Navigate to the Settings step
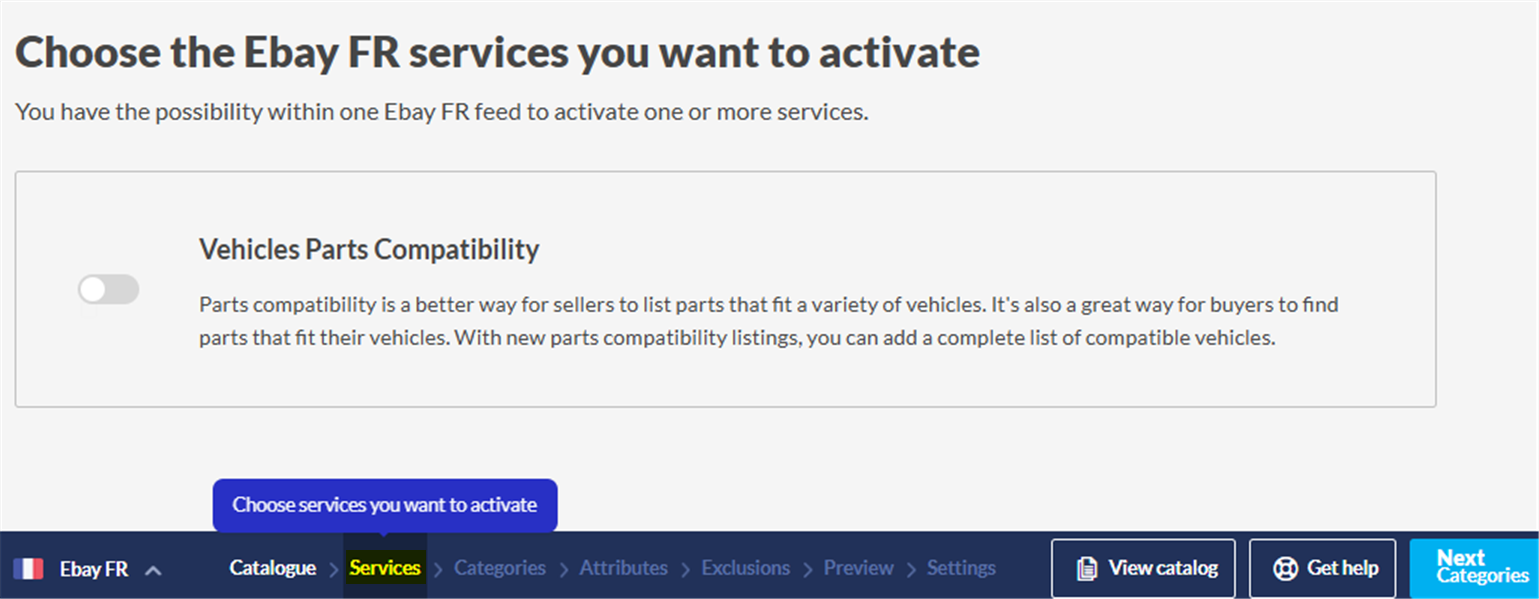The height and width of the screenshot is (599, 1539). (x=961, y=568)
